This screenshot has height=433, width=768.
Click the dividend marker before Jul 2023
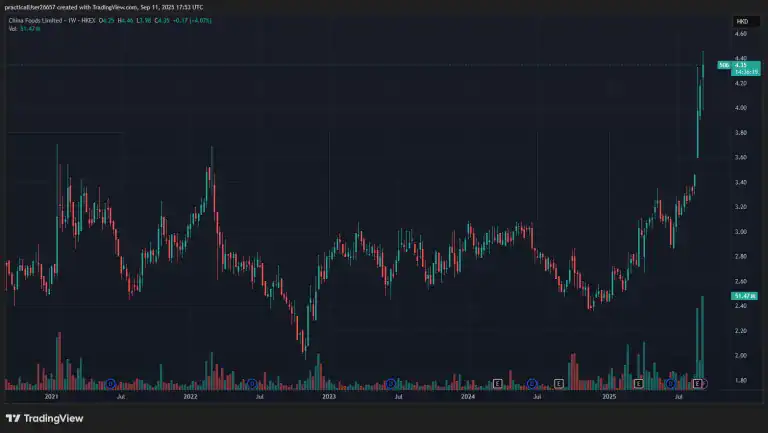tap(392, 383)
